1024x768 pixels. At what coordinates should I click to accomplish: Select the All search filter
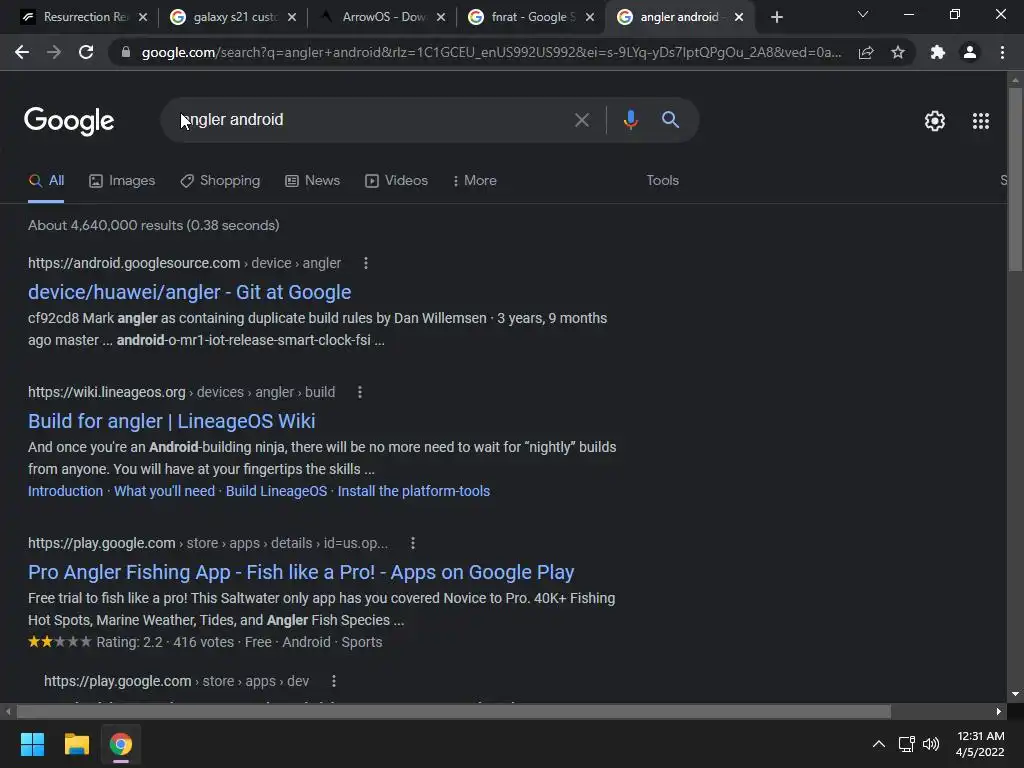[46, 181]
